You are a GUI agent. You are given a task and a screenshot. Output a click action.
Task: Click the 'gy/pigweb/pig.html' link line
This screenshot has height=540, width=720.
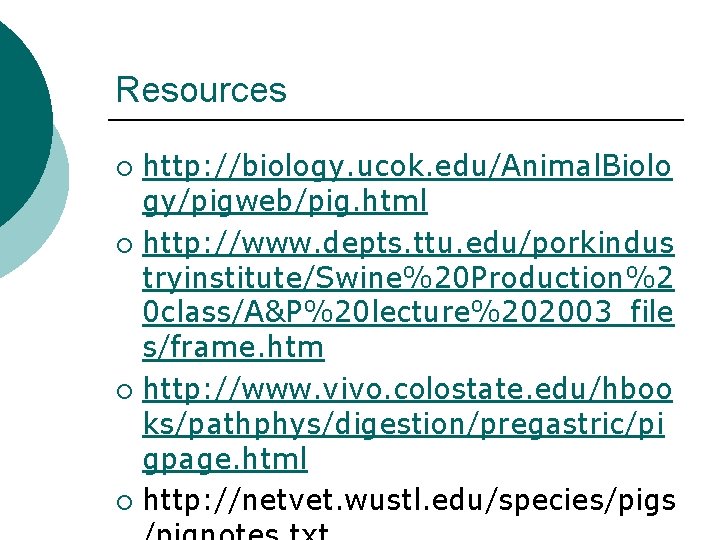click(x=285, y=201)
